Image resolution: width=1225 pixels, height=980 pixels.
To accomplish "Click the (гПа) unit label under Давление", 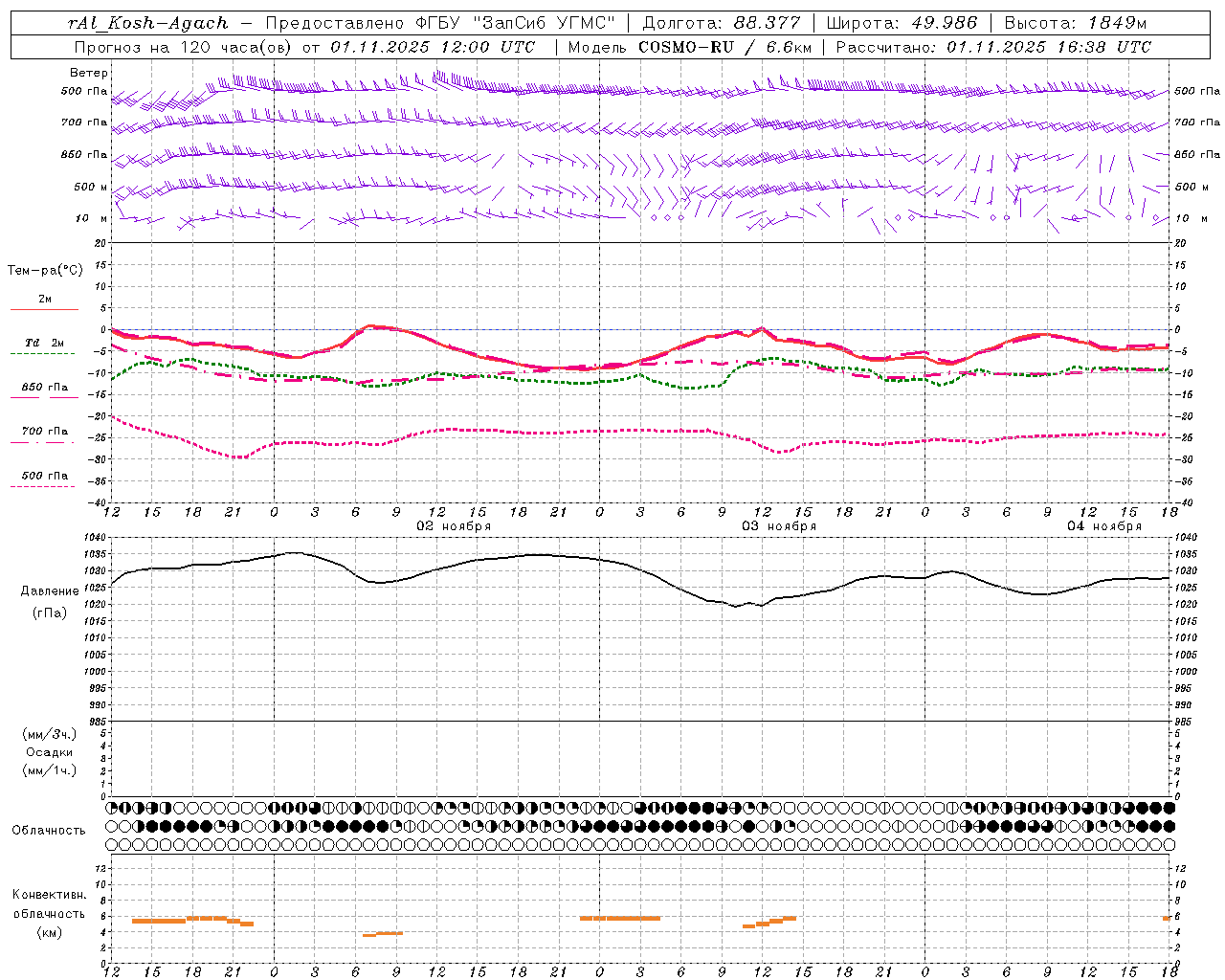I will (x=49, y=612).
